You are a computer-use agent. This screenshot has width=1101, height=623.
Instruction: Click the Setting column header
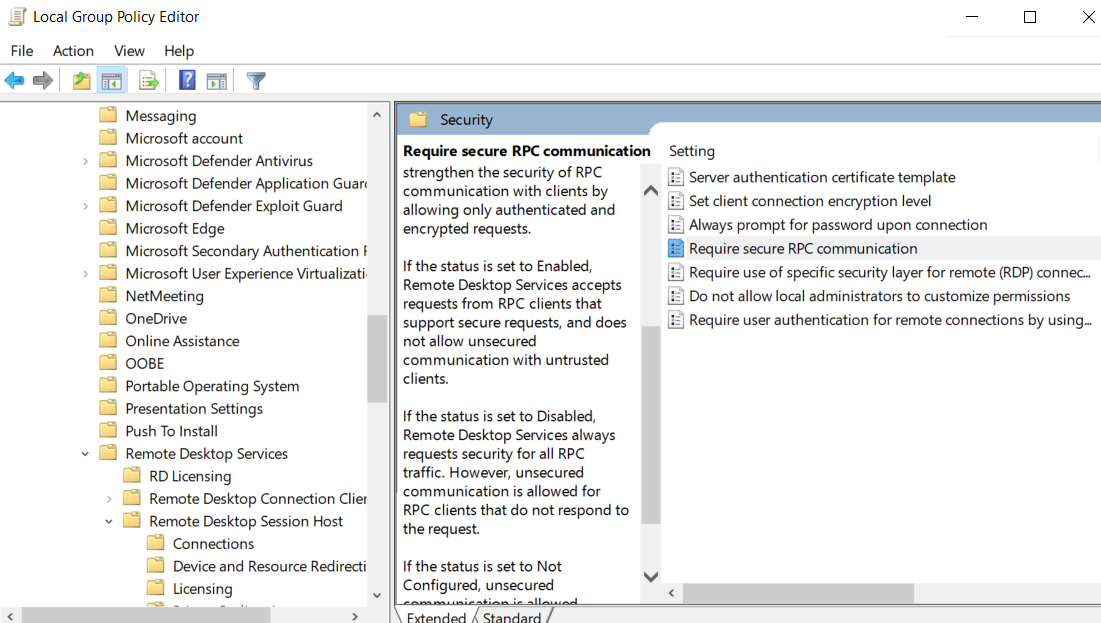click(x=692, y=151)
